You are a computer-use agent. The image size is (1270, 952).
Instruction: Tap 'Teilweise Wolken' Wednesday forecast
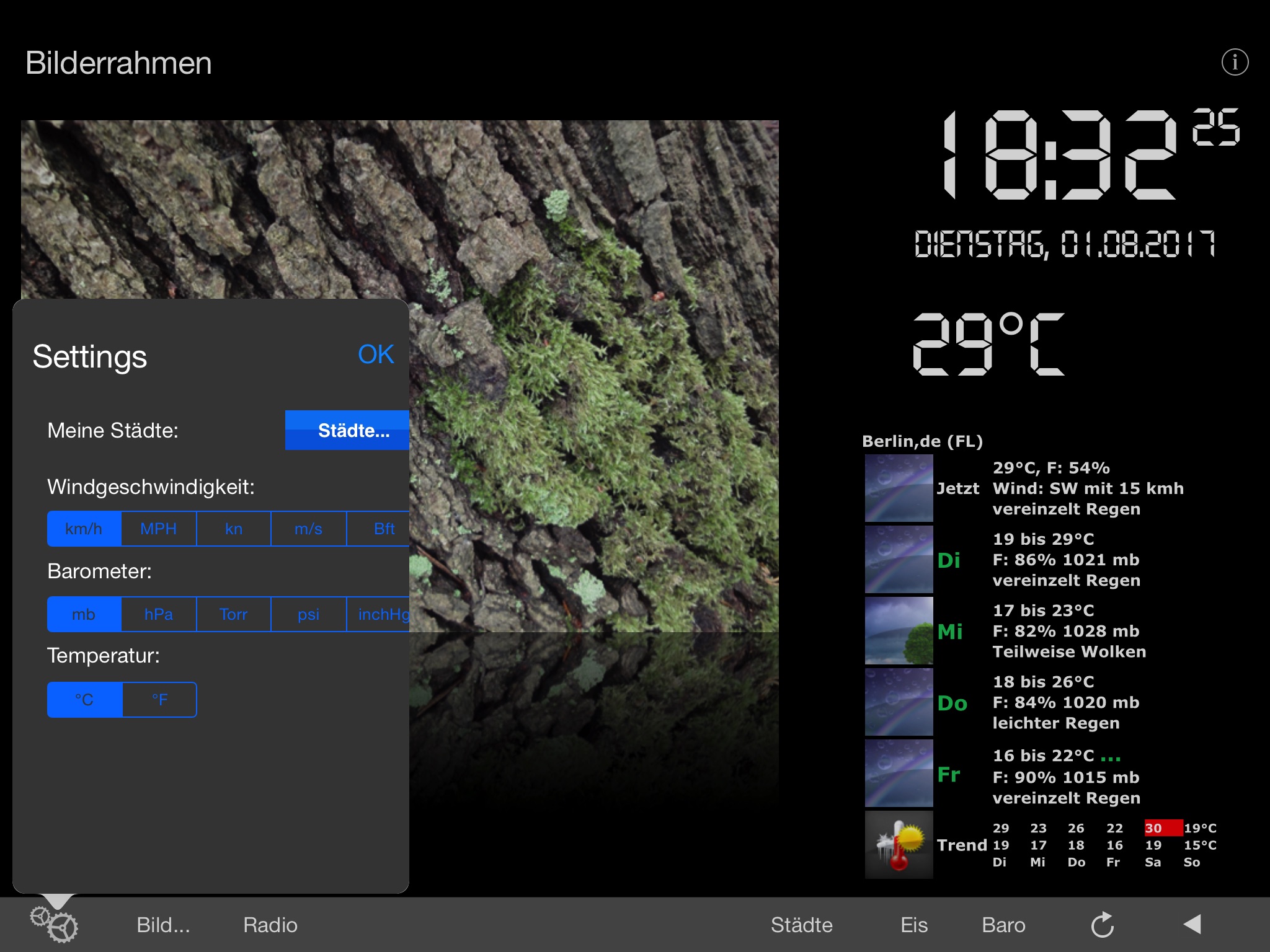[1069, 652]
